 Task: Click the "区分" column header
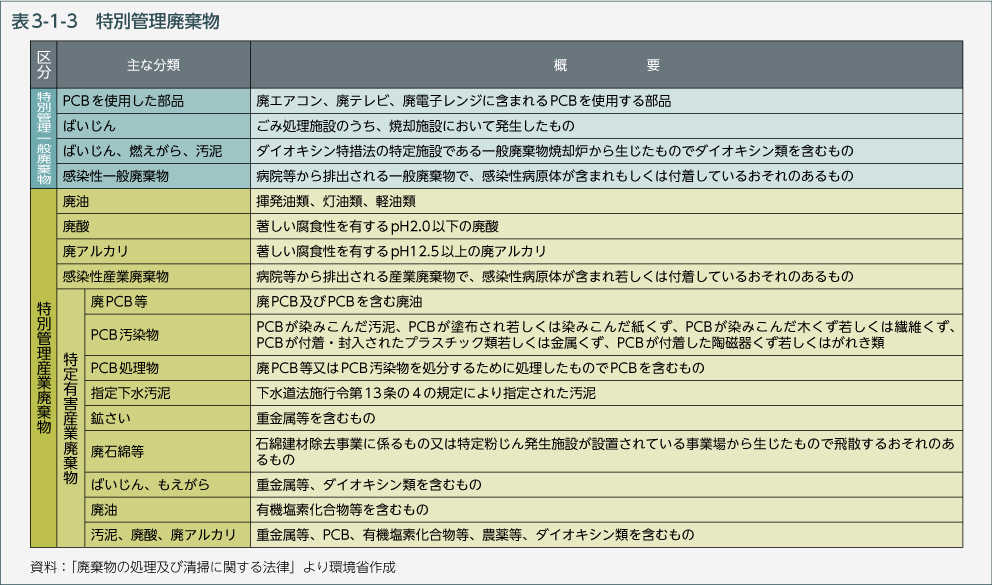click(43, 65)
